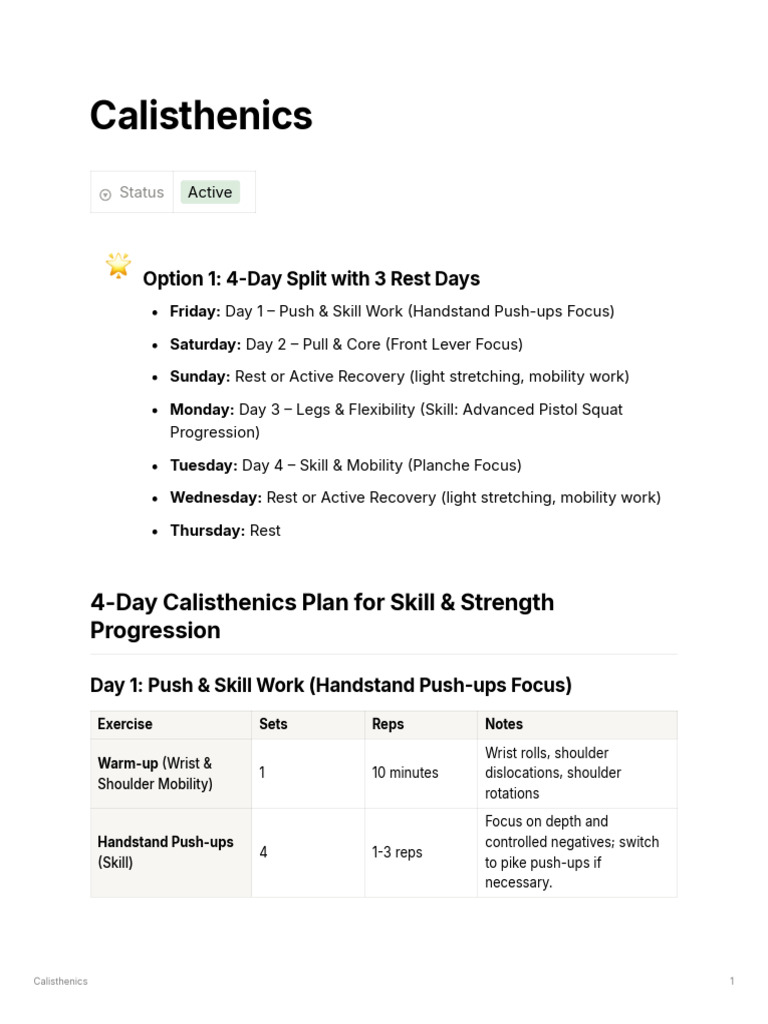Click the Warm-up exercise cell
This screenshot has width=768, height=1024.
coord(155,774)
